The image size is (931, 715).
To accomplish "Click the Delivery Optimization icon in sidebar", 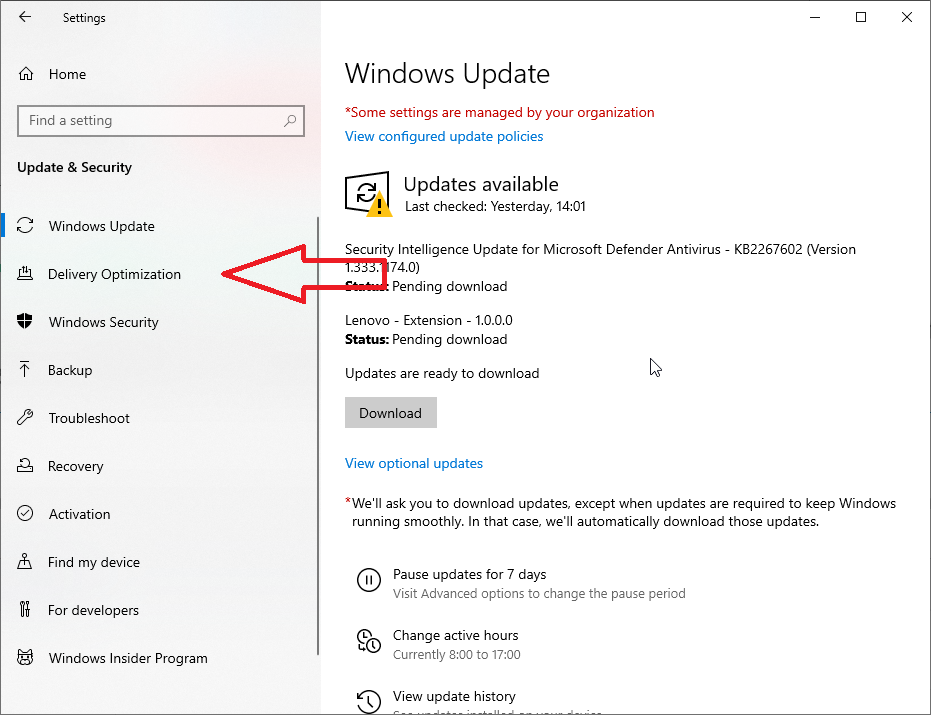I will (x=27, y=274).
